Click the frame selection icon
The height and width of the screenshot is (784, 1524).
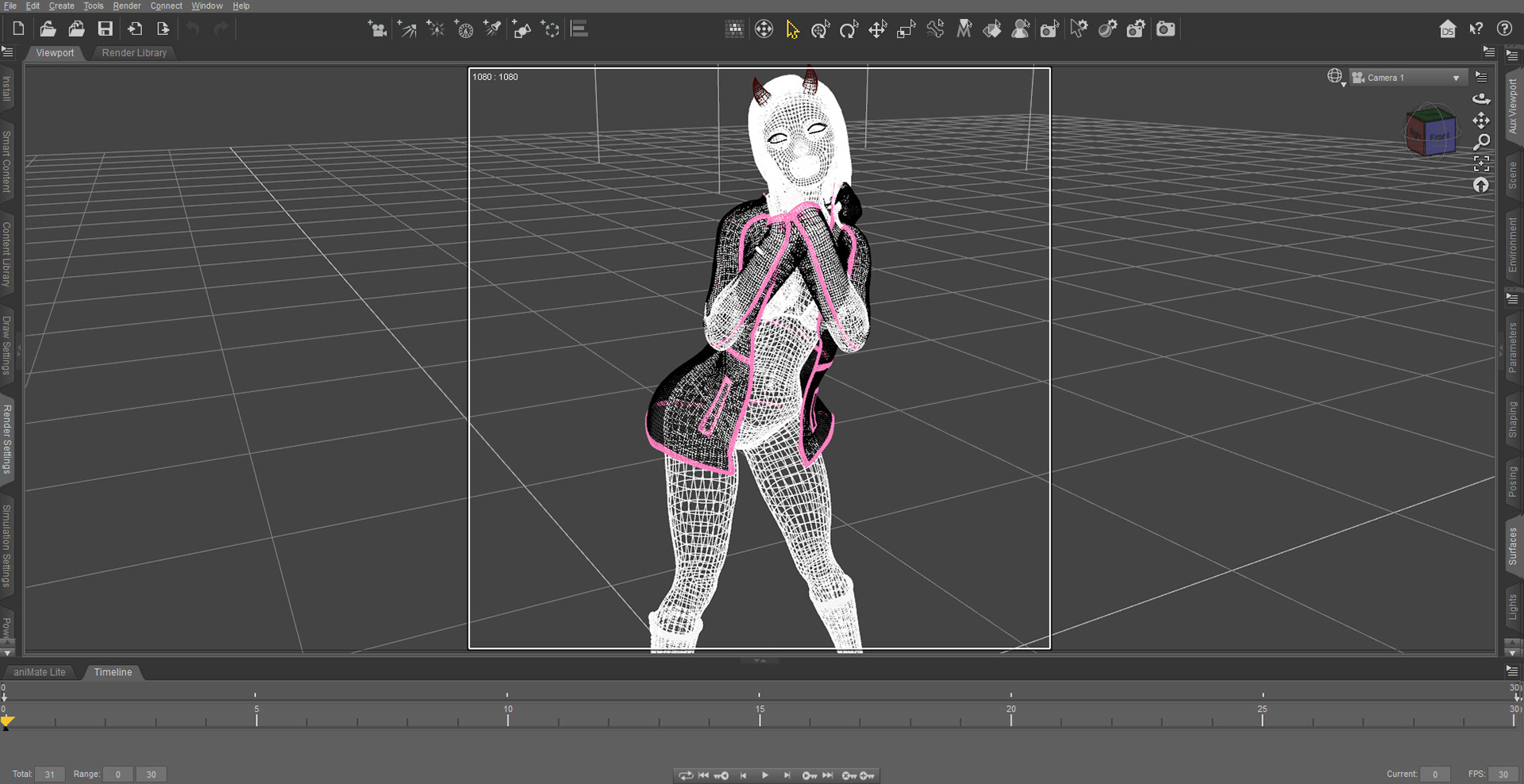click(x=1481, y=163)
